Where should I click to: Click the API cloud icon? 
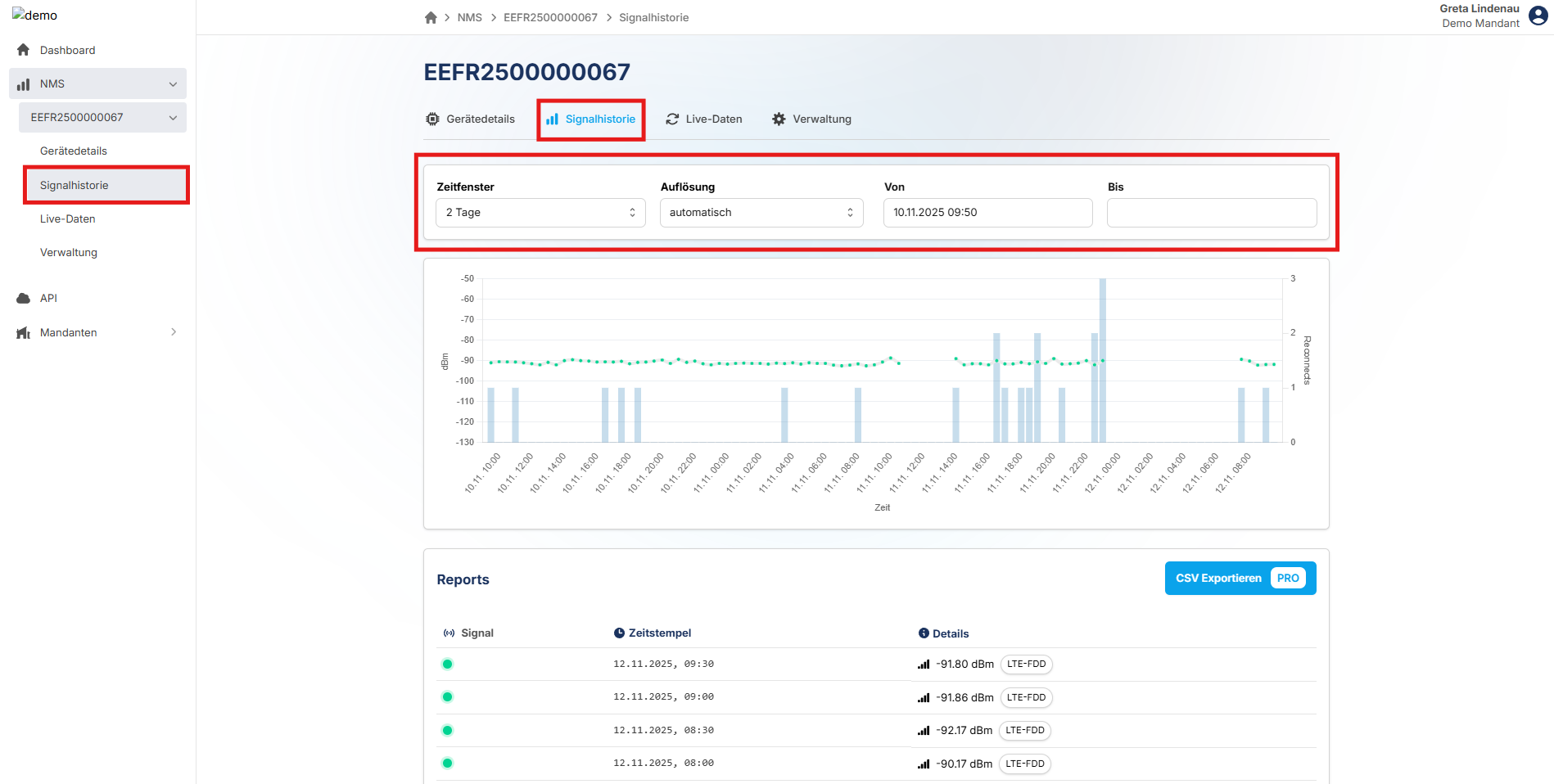pyautogui.click(x=23, y=298)
